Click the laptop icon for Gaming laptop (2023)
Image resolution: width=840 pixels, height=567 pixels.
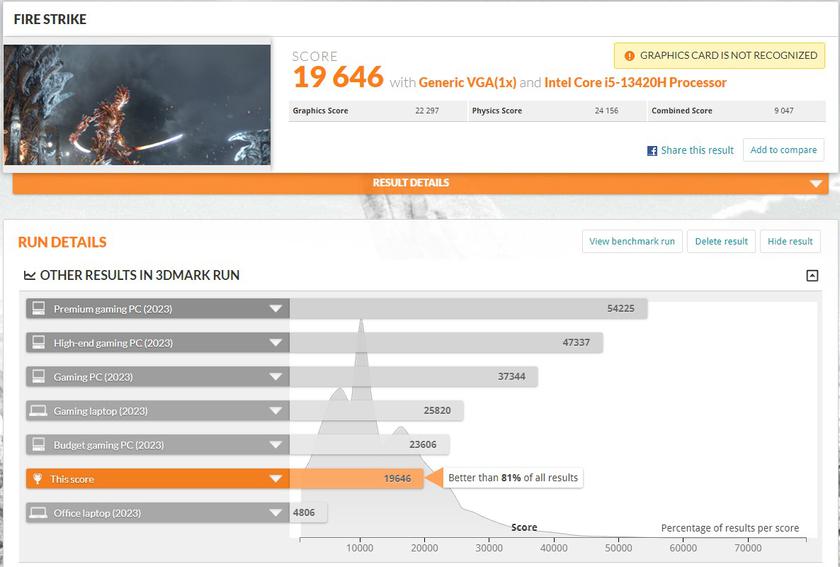point(39,411)
